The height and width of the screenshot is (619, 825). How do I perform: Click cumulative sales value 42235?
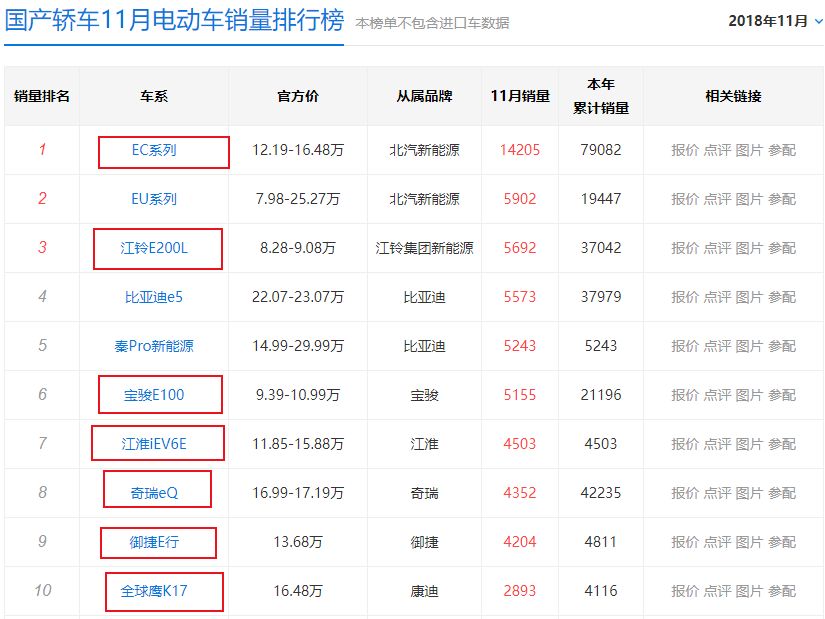point(601,493)
